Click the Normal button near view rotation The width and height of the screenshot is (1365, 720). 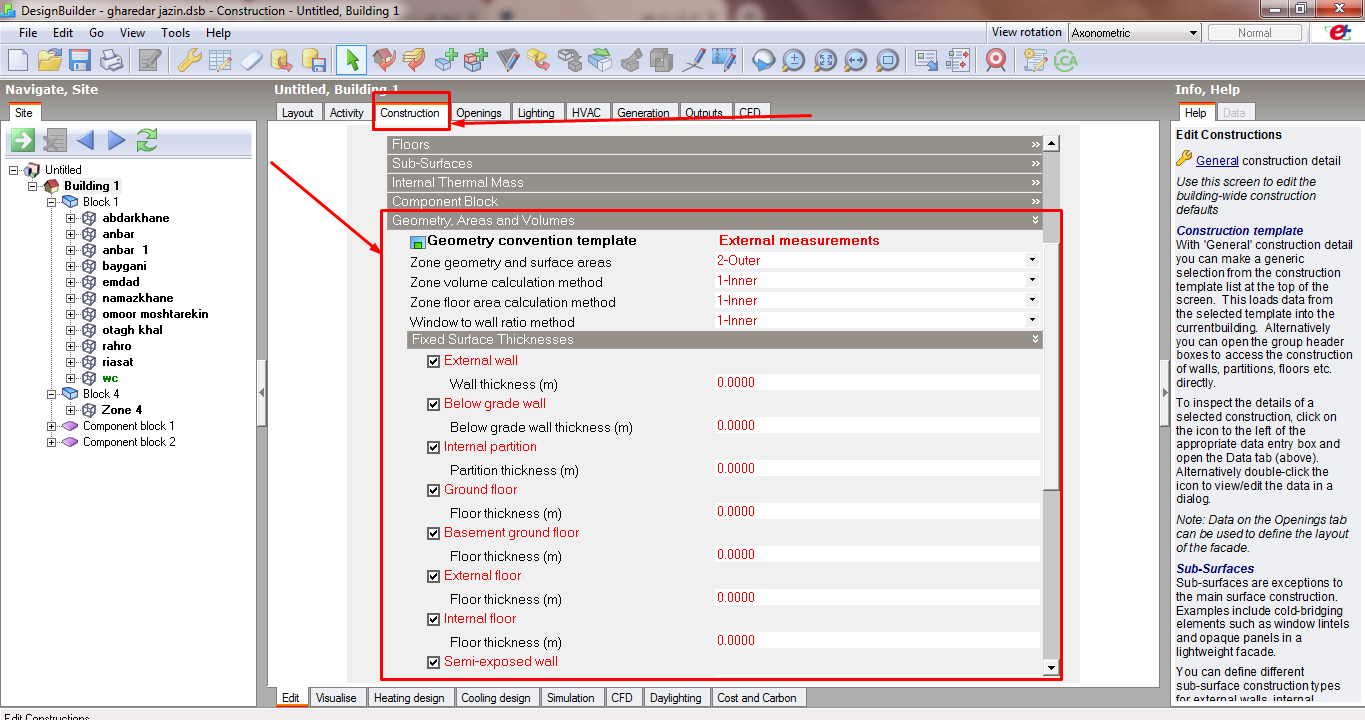pyautogui.click(x=1255, y=33)
